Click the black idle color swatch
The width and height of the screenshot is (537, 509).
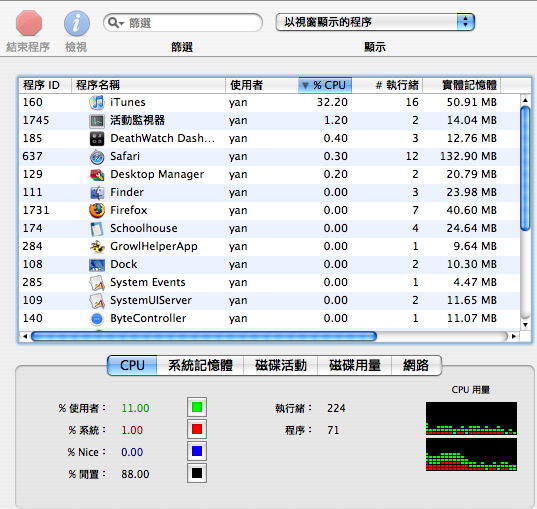click(x=197, y=473)
